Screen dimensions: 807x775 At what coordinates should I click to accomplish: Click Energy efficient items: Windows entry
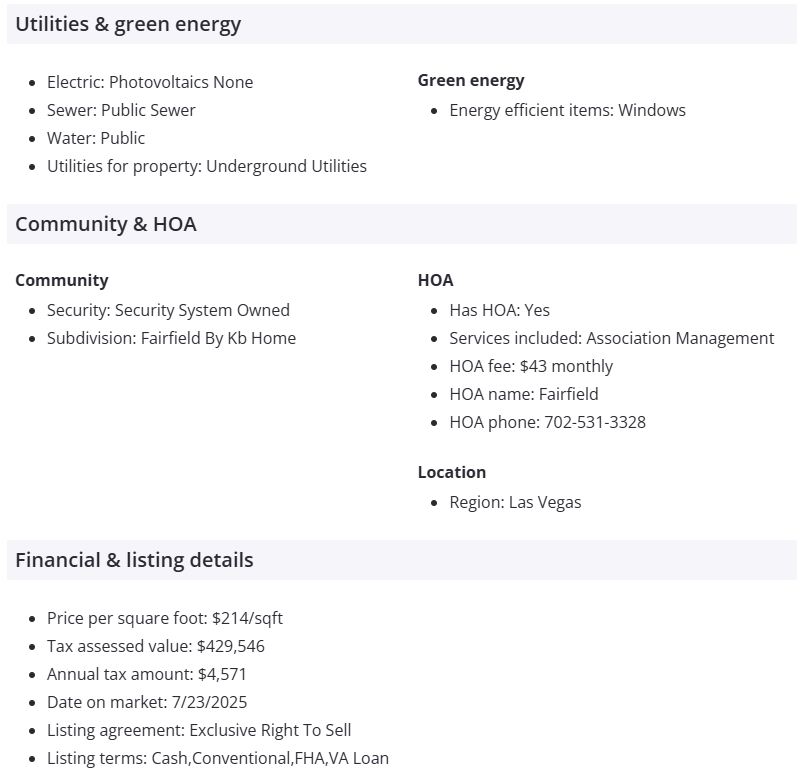coord(567,110)
